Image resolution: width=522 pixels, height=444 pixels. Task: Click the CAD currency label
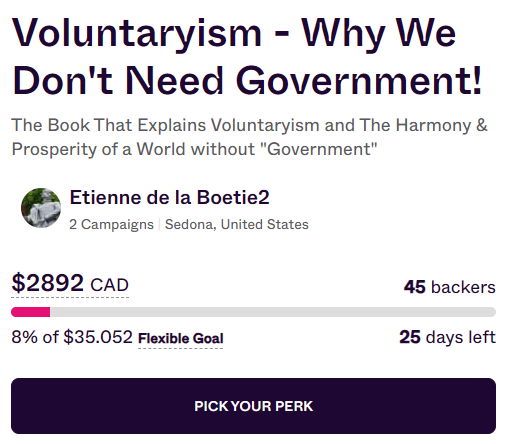109,285
